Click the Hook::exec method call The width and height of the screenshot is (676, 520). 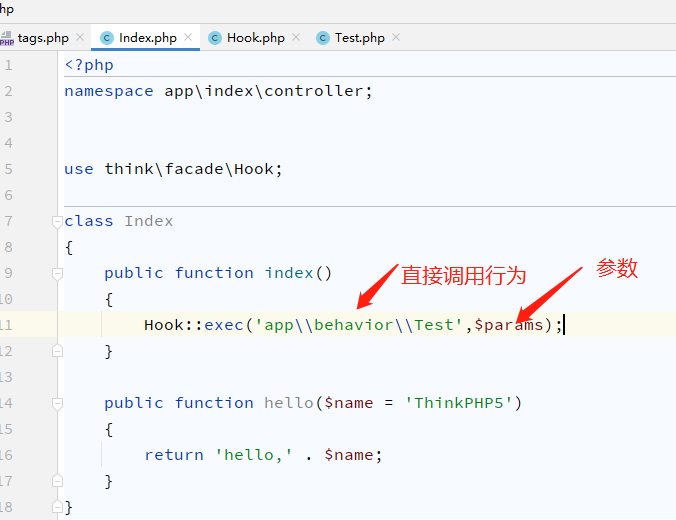tap(228, 325)
